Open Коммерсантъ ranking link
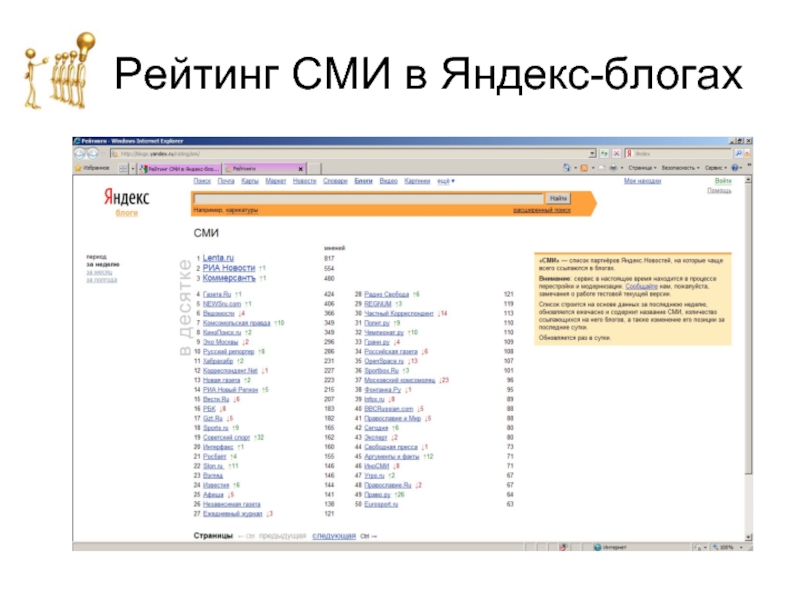 point(229,278)
